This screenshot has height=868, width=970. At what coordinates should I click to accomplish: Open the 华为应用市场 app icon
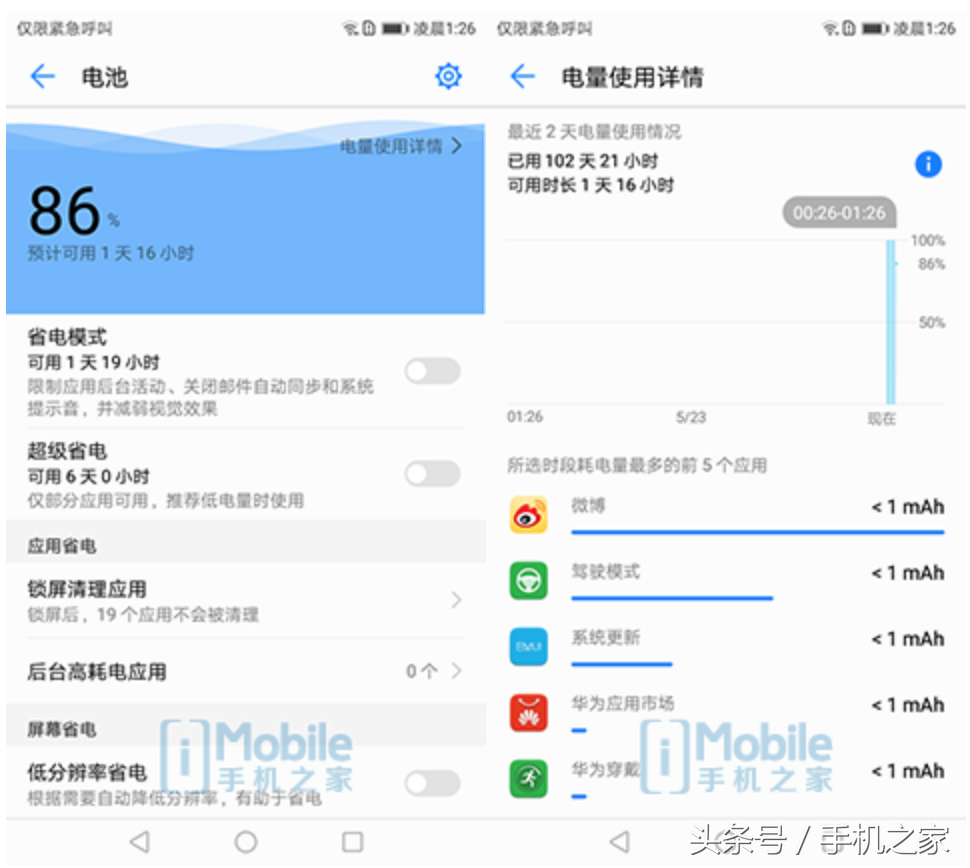coord(528,713)
